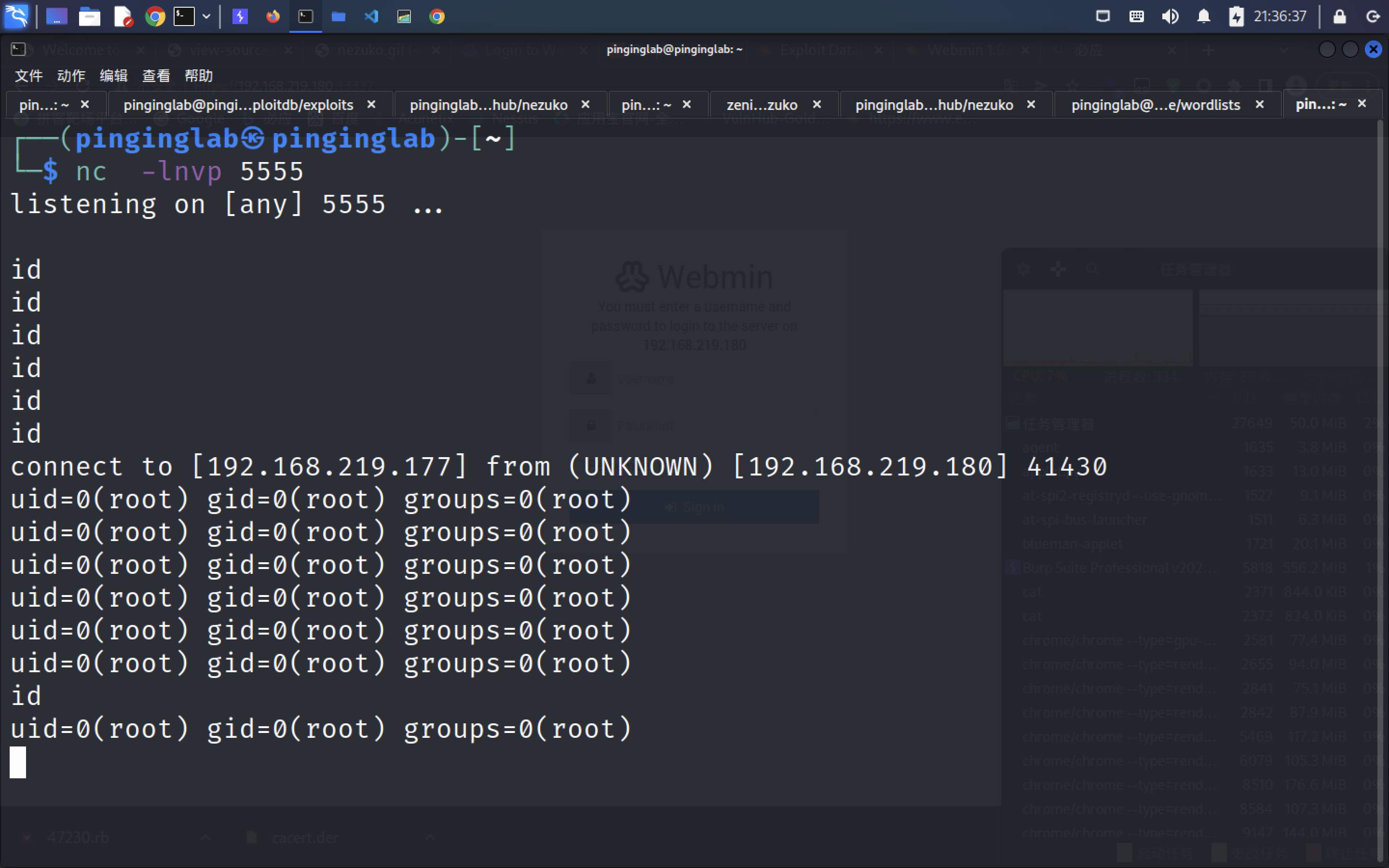Open the file manager launcher with the white folder icon
This screenshot has width=1389, height=868.
(90, 16)
